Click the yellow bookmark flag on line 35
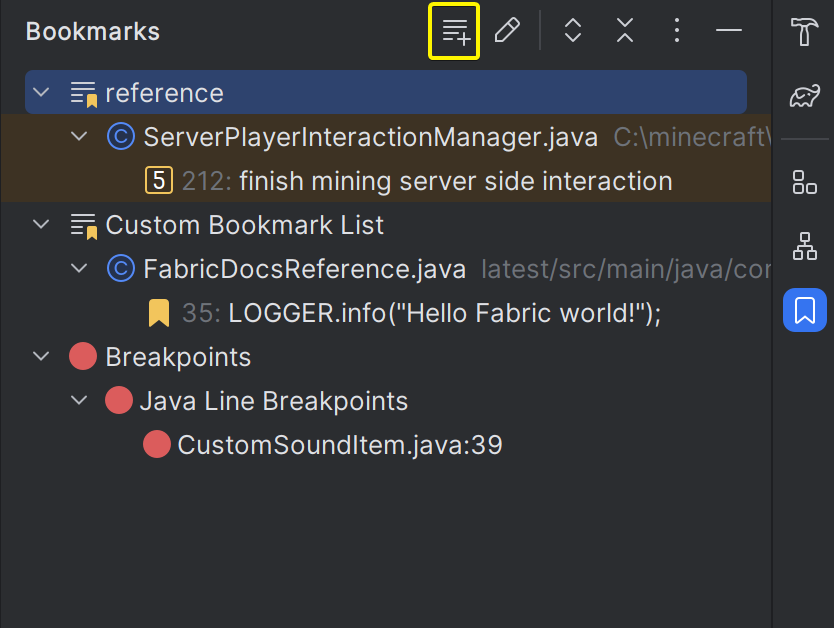The image size is (834, 628). click(158, 312)
